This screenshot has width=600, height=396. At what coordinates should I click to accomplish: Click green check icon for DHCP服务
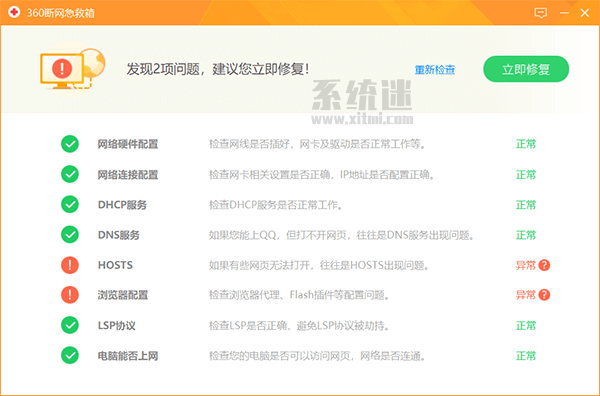70,204
